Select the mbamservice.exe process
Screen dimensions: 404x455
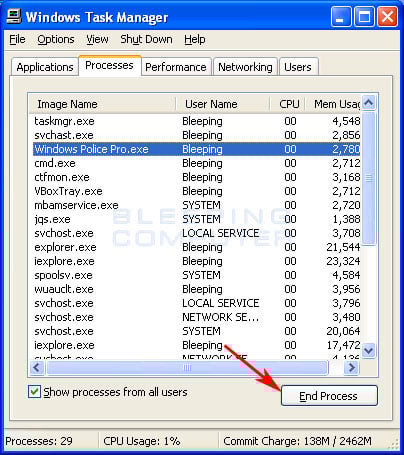[x=197, y=205]
